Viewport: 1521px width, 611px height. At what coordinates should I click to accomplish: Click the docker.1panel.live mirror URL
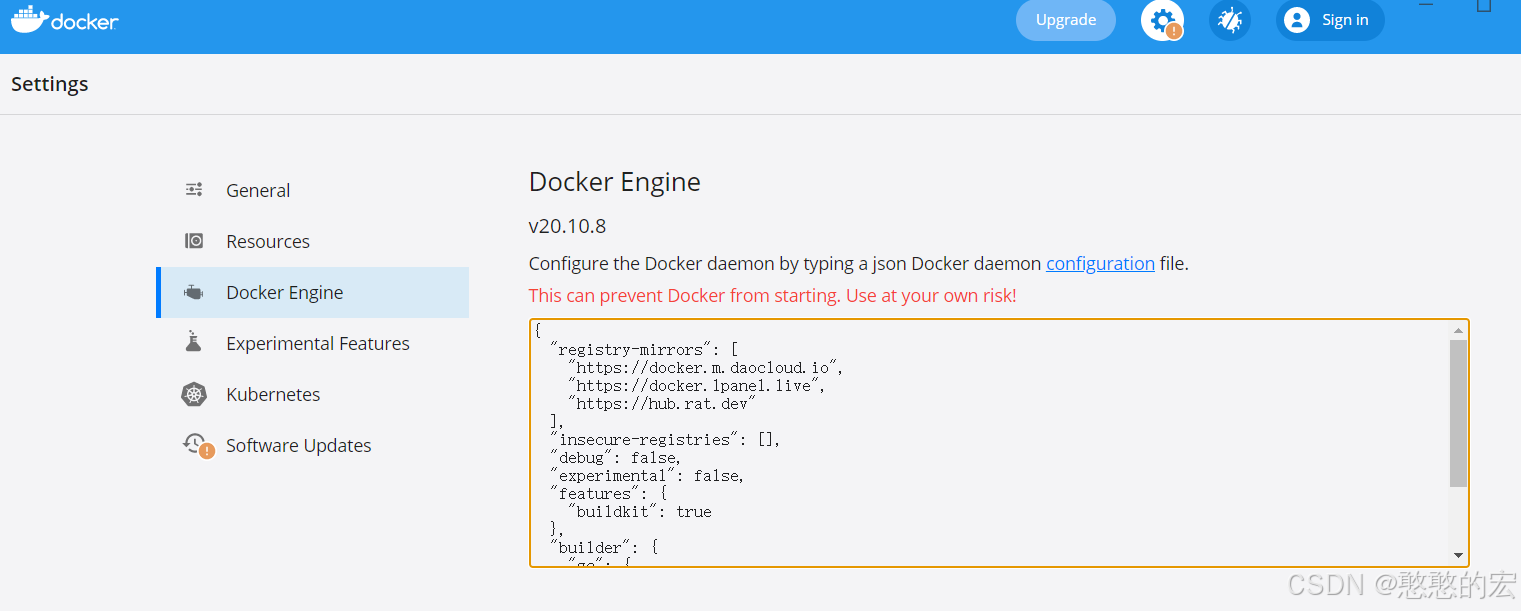pos(696,385)
